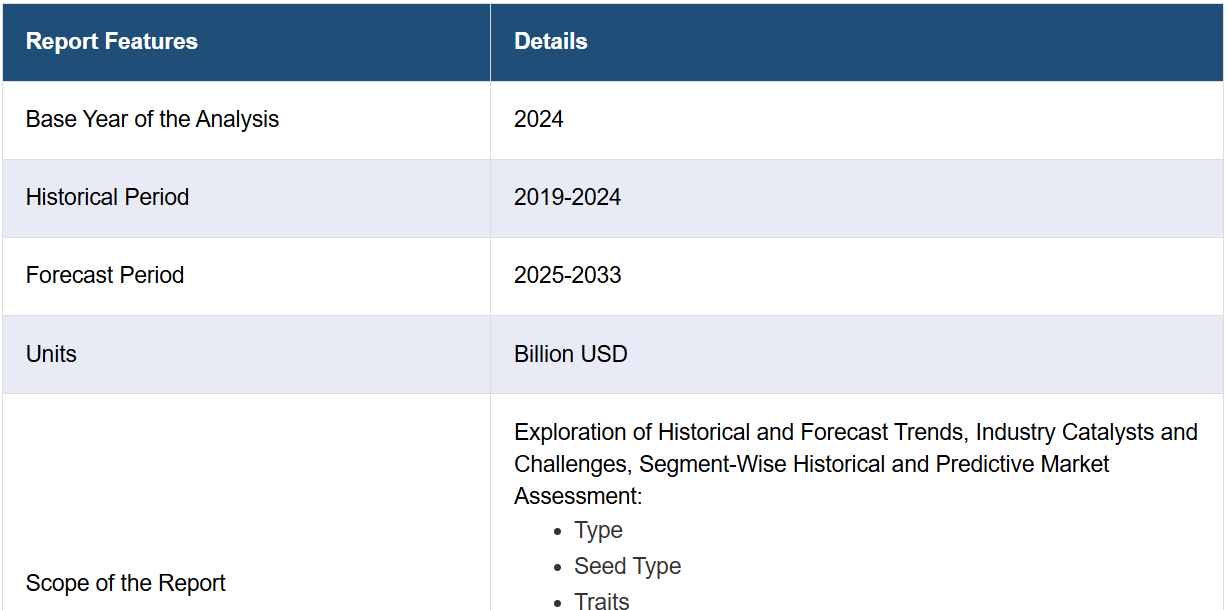Click the word "Assessment:" in the scope details
The image size is (1229, 610).
578,497
